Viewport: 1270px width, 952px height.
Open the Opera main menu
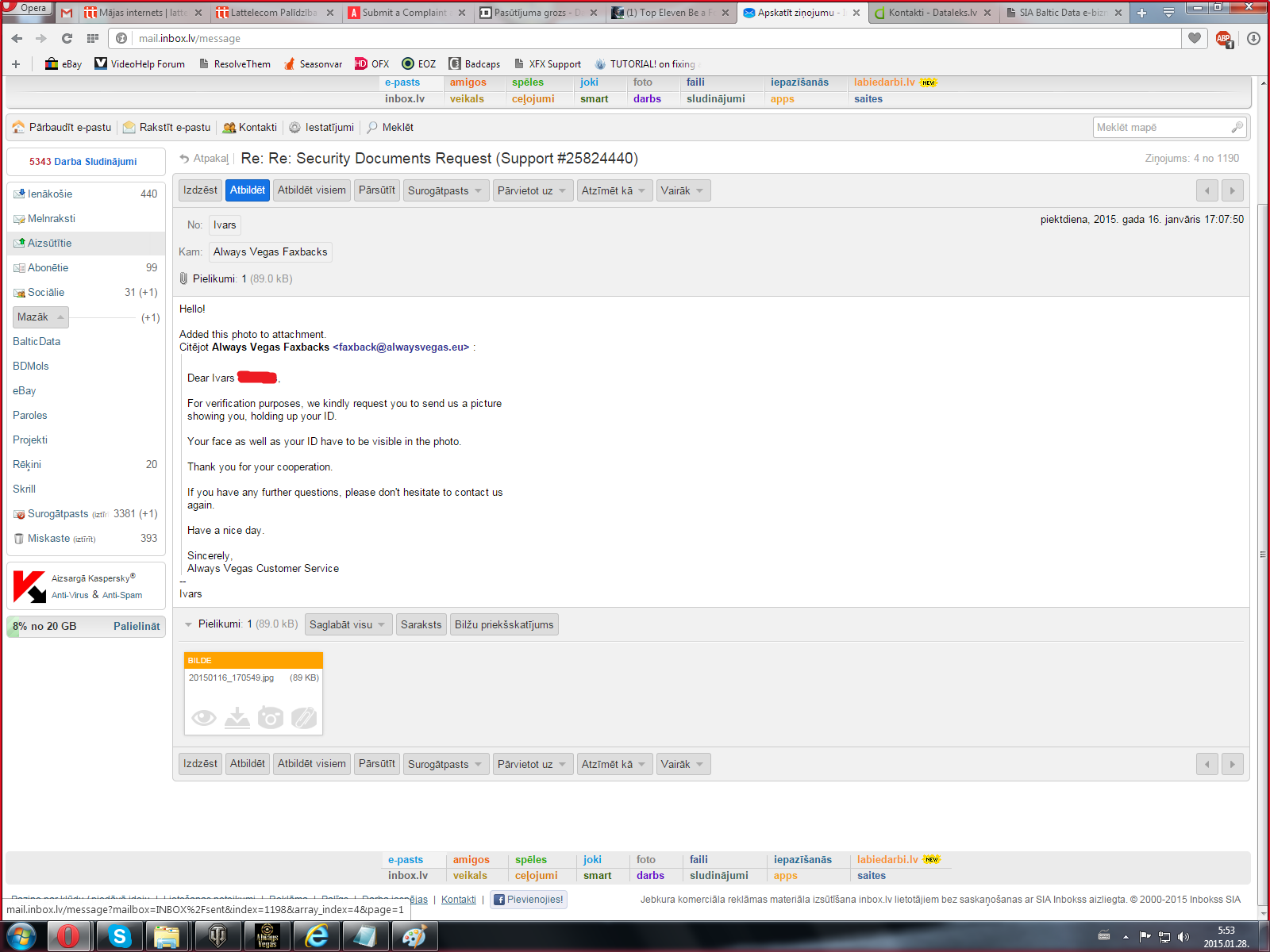[27, 8]
